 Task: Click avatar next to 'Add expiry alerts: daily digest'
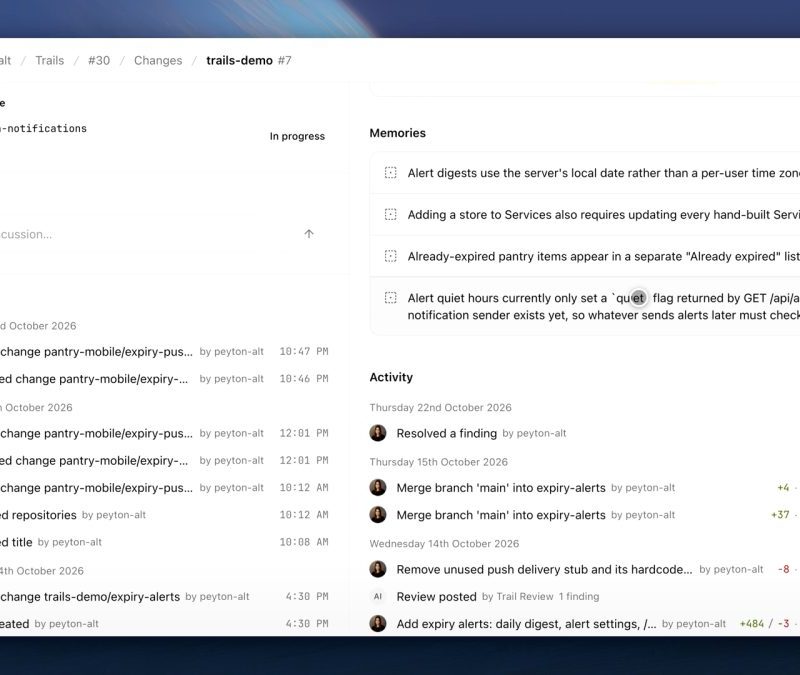[x=378, y=623]
